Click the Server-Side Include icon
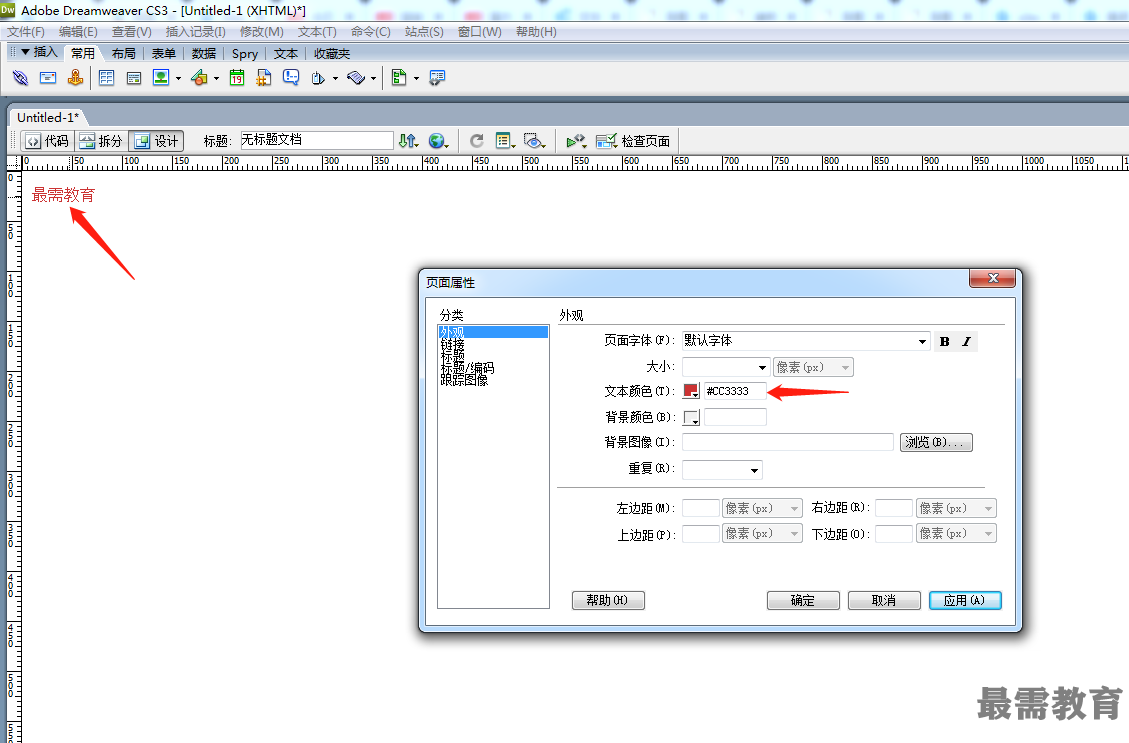This screenshot has width=1129, height=743. [264, 78]
